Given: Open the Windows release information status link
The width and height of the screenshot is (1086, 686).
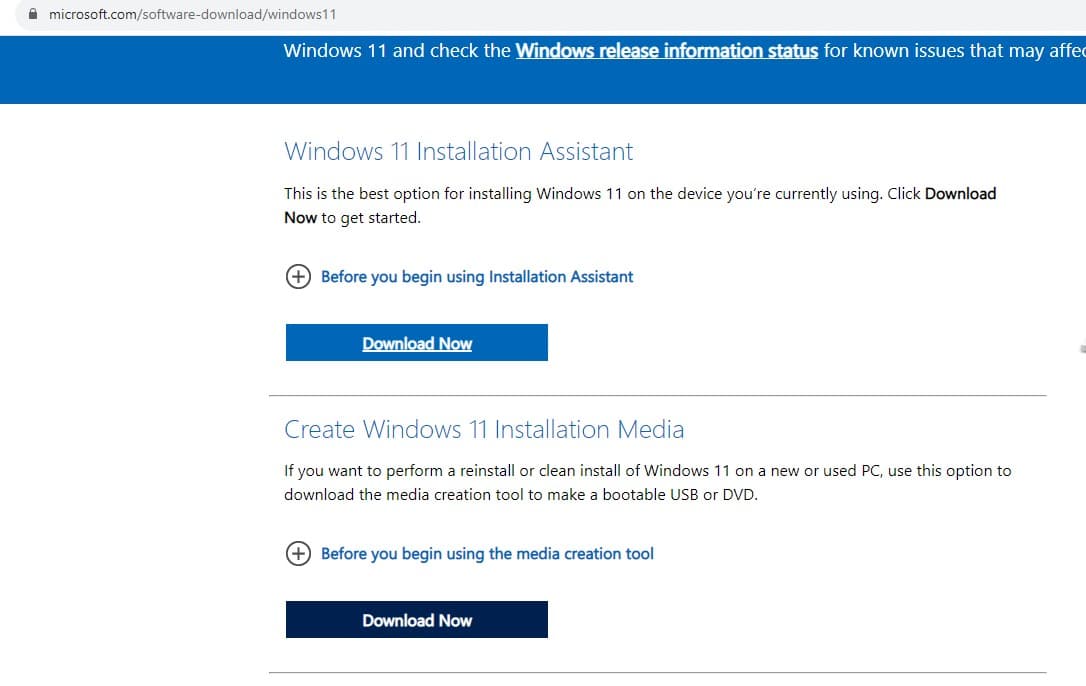Looking at the screenshot, I should 666,51.
